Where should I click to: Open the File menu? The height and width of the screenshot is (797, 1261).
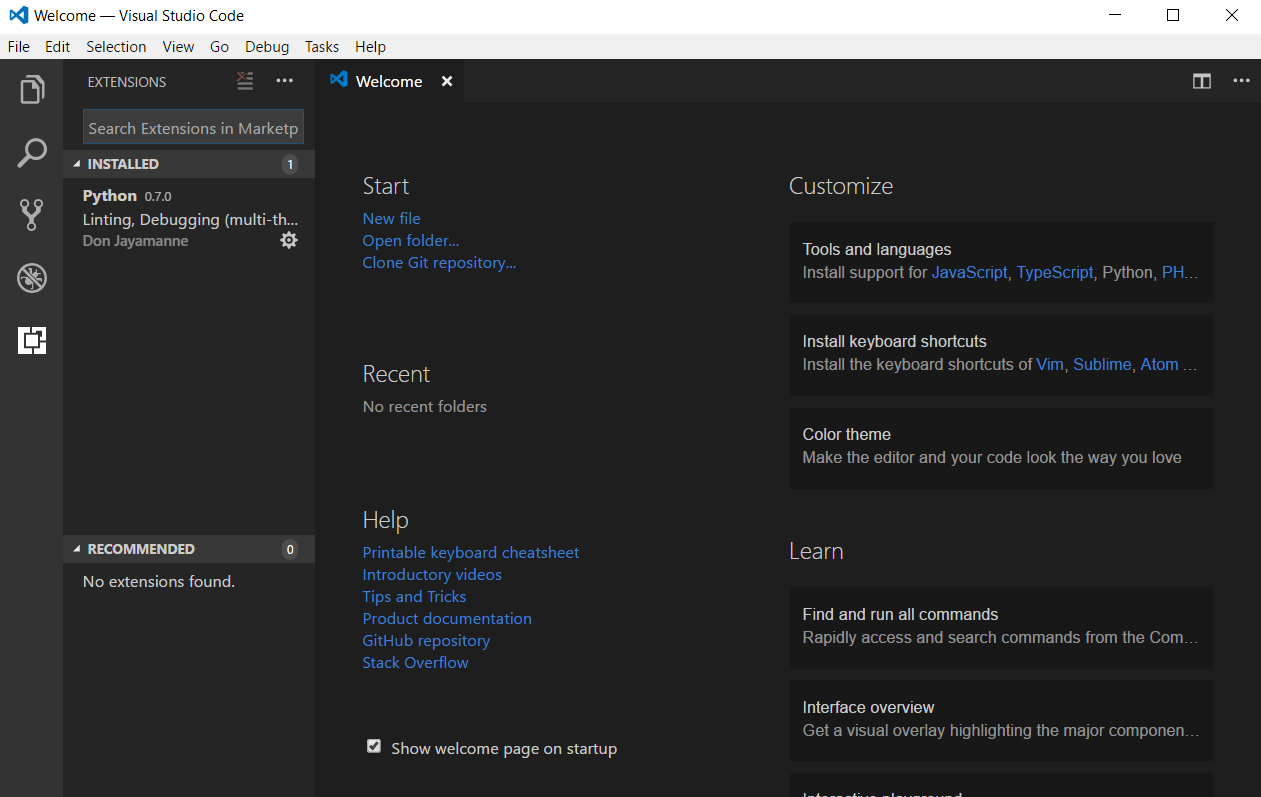point(19,47)
